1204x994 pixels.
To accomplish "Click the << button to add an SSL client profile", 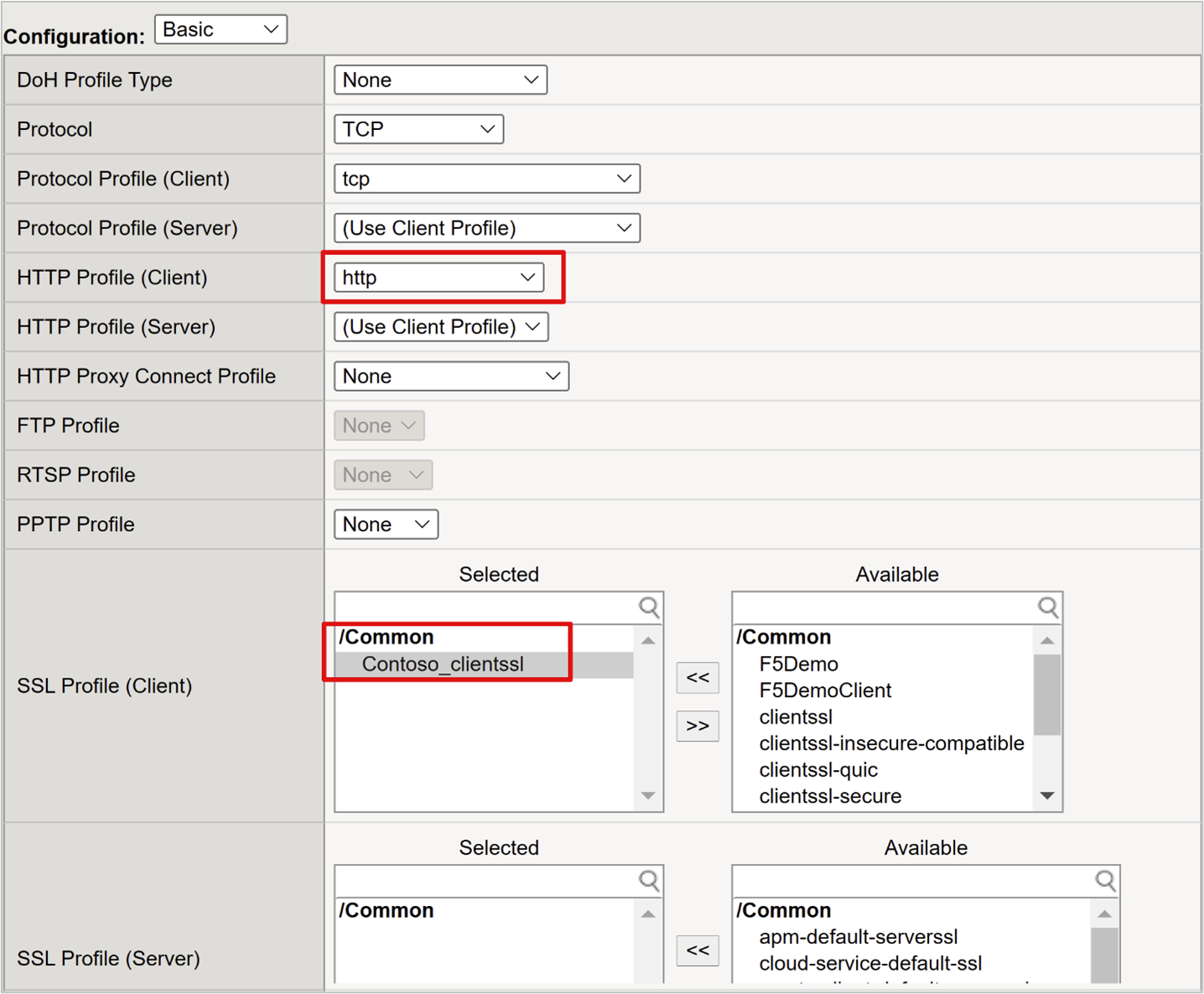I will tap(697, 677).
